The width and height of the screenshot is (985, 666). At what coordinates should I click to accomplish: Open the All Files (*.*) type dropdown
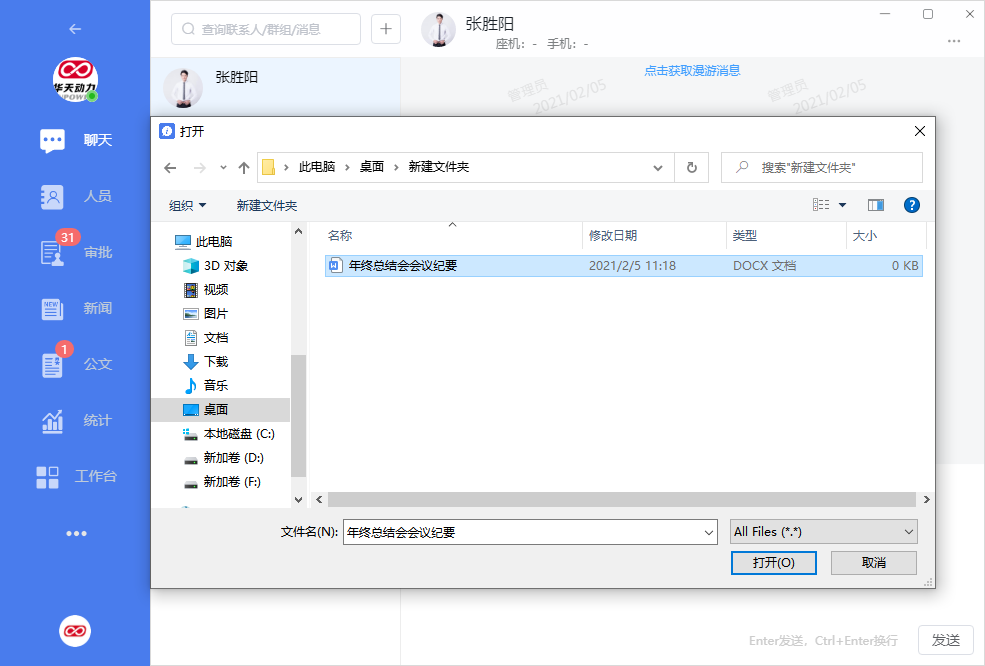pos(822,531)
